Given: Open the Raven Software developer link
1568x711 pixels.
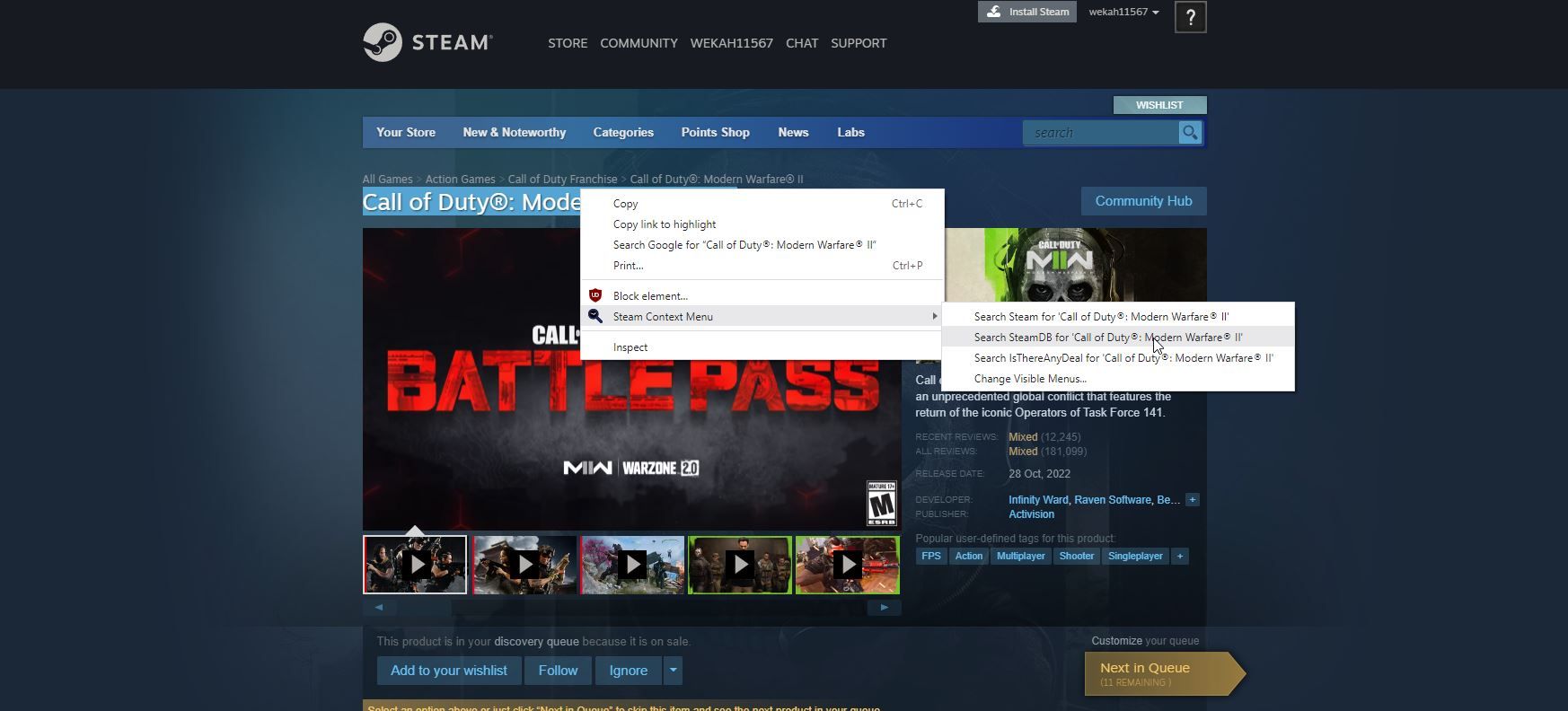Looking at the screenshot, I should pos(1112,500).
